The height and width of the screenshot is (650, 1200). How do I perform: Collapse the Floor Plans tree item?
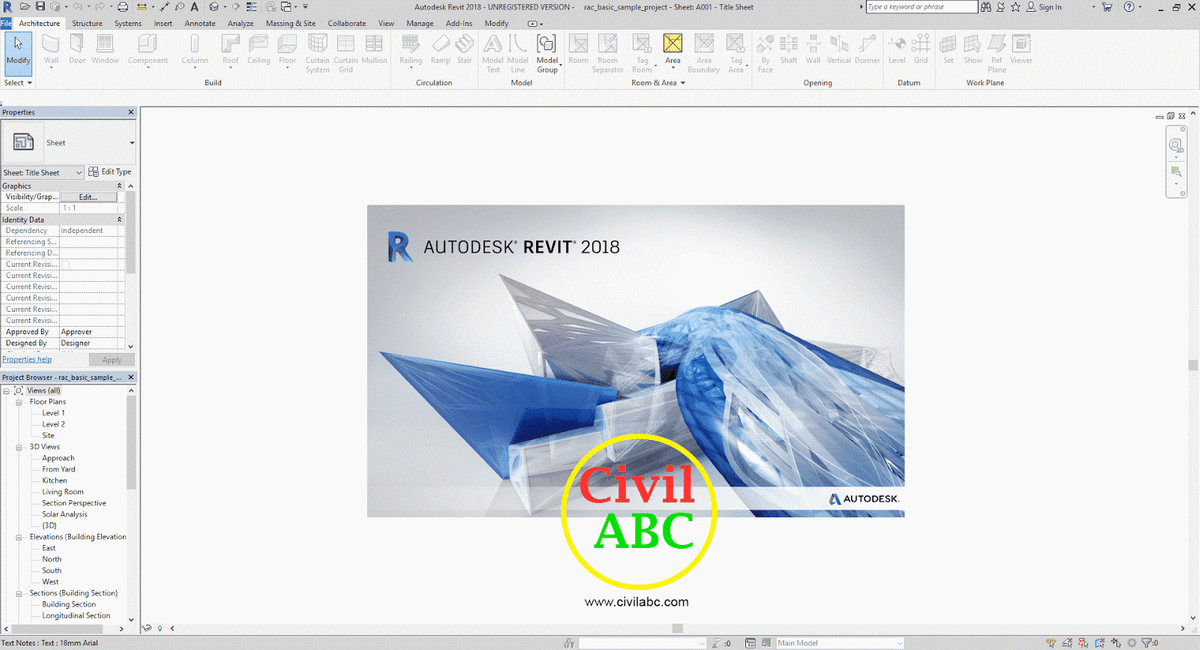(20, 401)
